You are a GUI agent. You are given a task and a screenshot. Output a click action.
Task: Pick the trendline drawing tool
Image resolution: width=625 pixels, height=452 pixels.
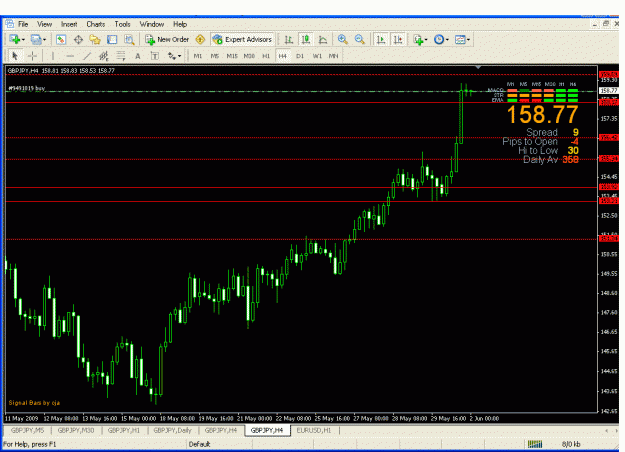[87, 56]
